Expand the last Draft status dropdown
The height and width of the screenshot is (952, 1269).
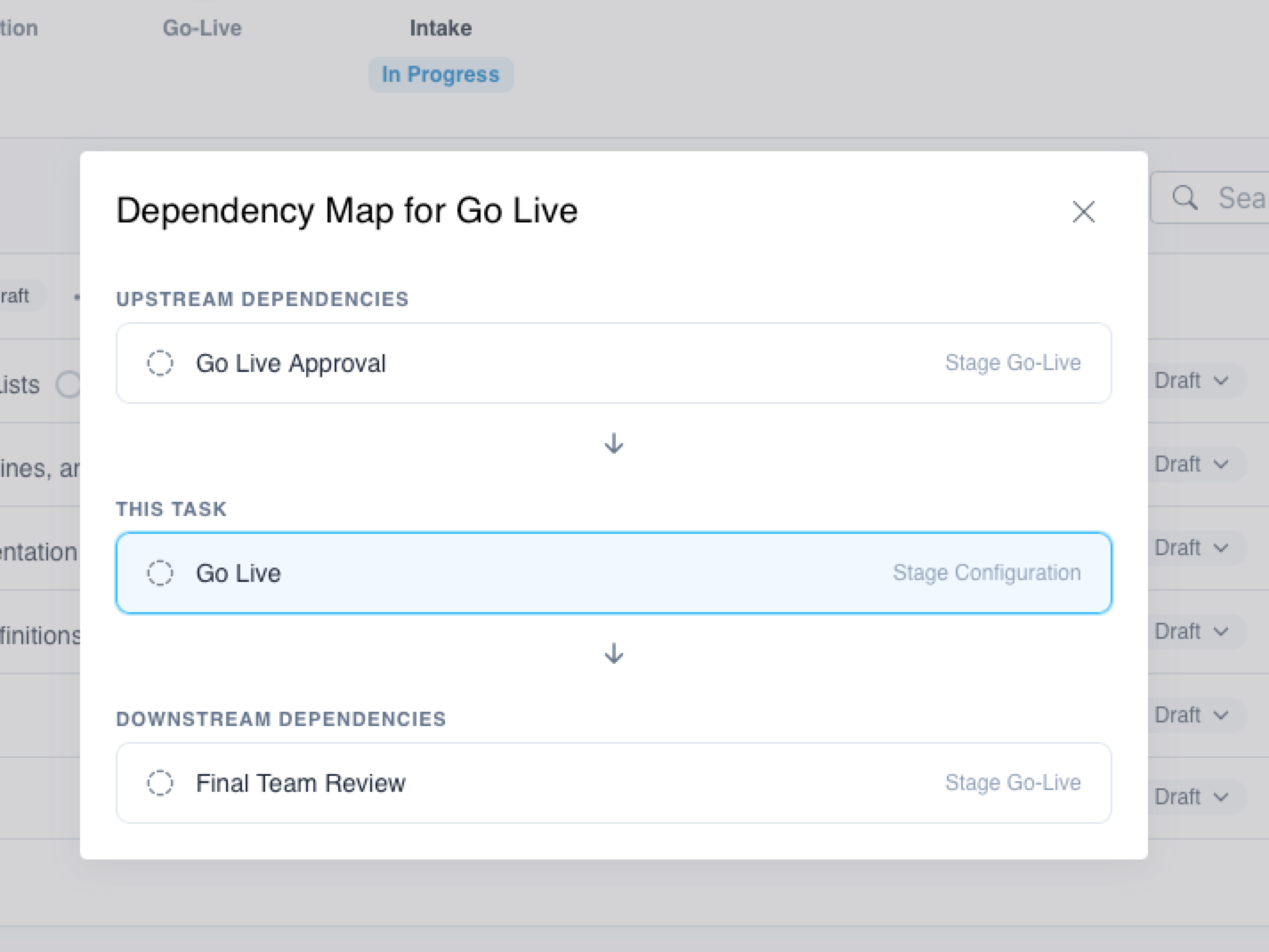[1192, 797]
